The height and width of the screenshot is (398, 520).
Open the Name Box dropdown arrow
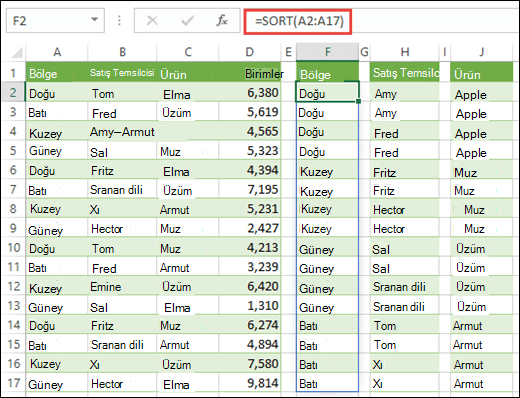pyautogui.click(x=95, y=20)
